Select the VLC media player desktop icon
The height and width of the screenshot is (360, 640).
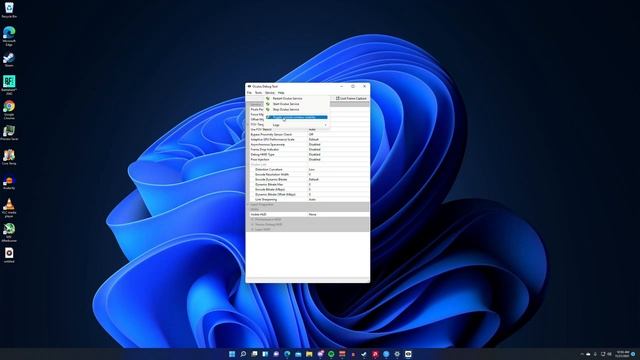click(9, 208)
